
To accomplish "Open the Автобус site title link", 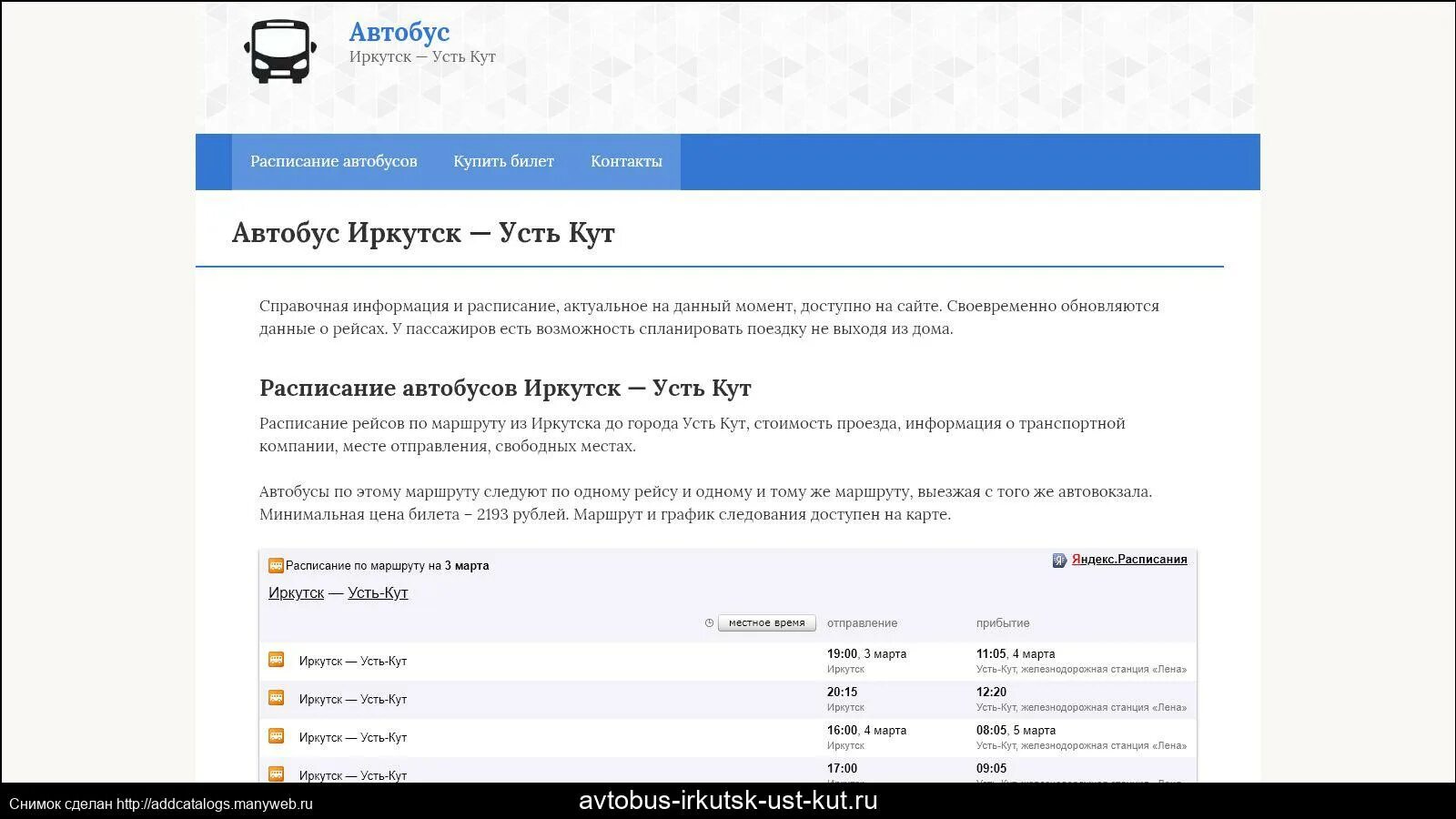I will pyautogui.click(x=399, y=32).
